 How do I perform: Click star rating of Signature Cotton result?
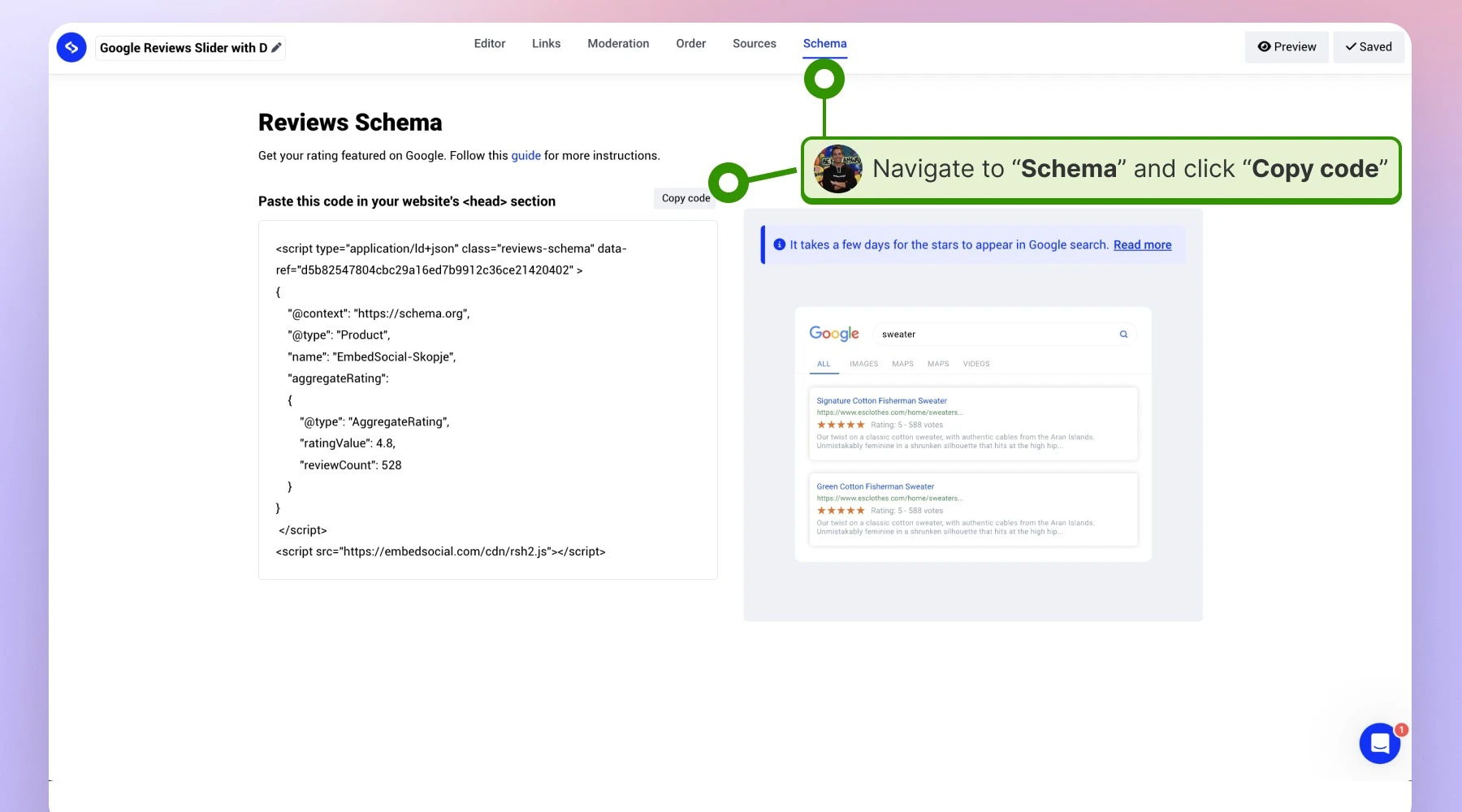coord(841,425)
